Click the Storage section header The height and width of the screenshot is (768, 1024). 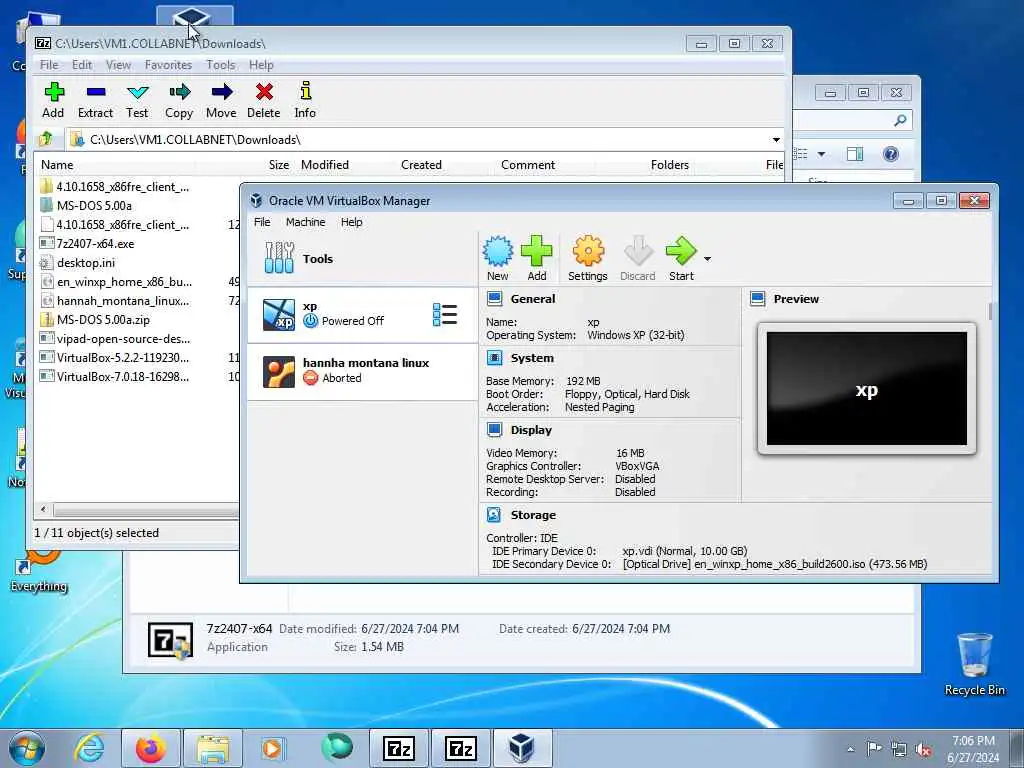click(x=533, y=515)
